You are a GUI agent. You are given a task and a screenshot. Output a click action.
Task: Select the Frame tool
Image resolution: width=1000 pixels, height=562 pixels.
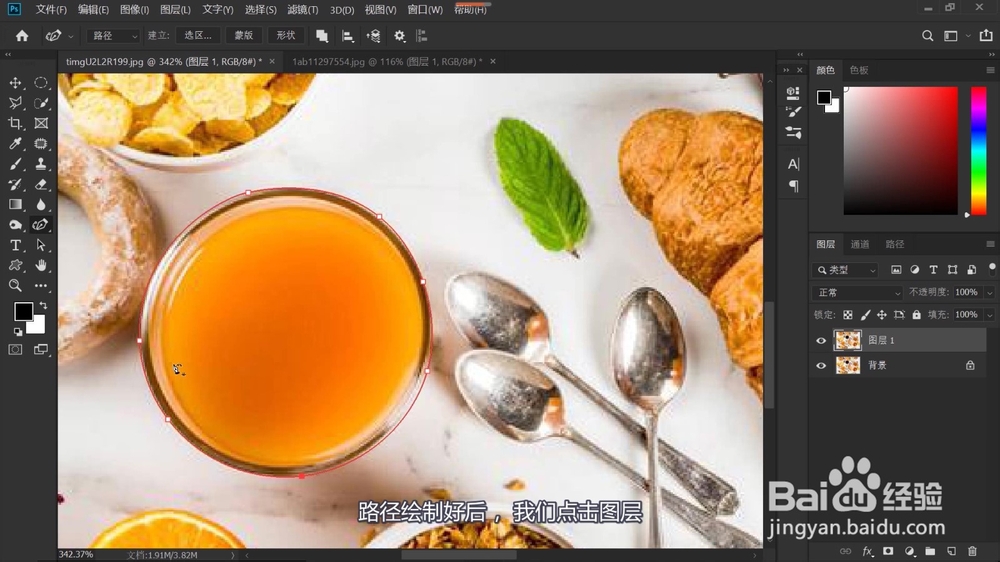pyautogui.click(x=41, y=124)
